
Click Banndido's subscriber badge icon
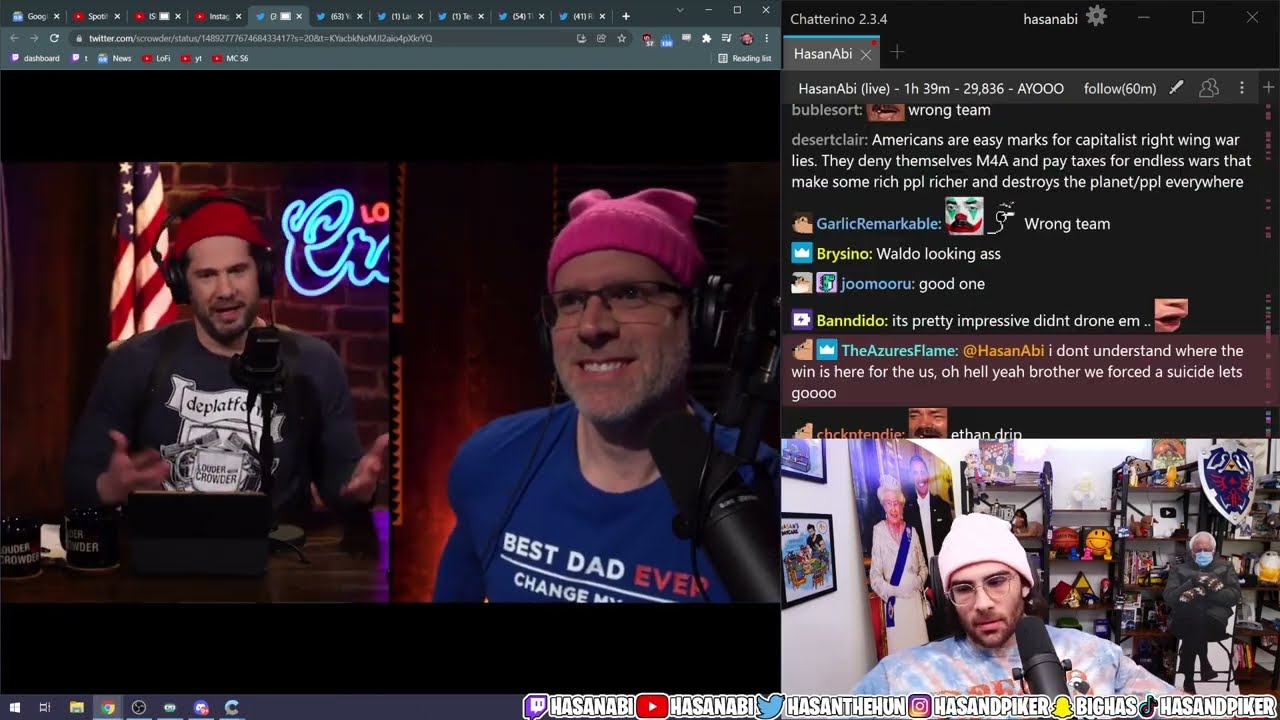pos(802,320)
